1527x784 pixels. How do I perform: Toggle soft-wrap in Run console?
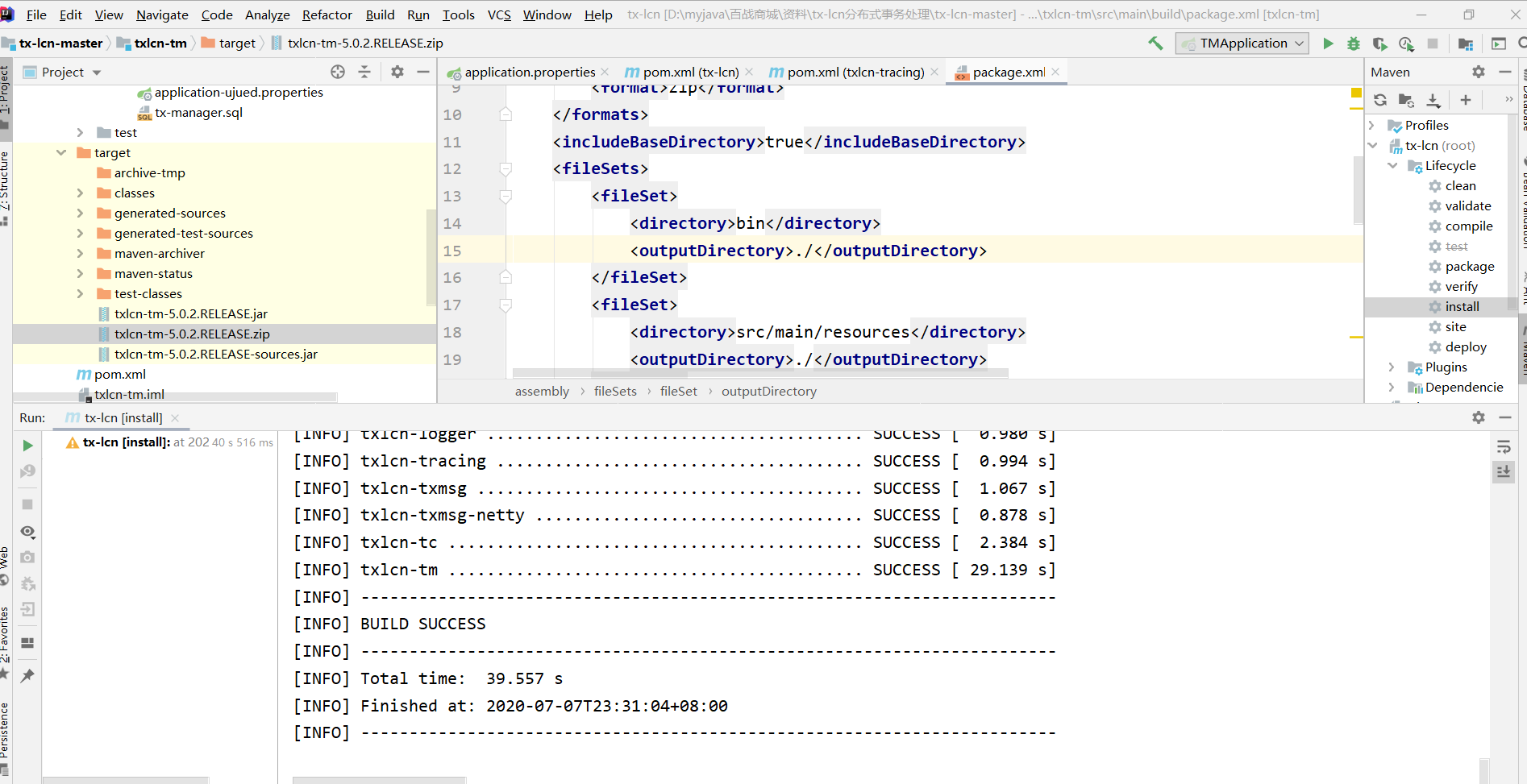click(x=1504, y=447)
